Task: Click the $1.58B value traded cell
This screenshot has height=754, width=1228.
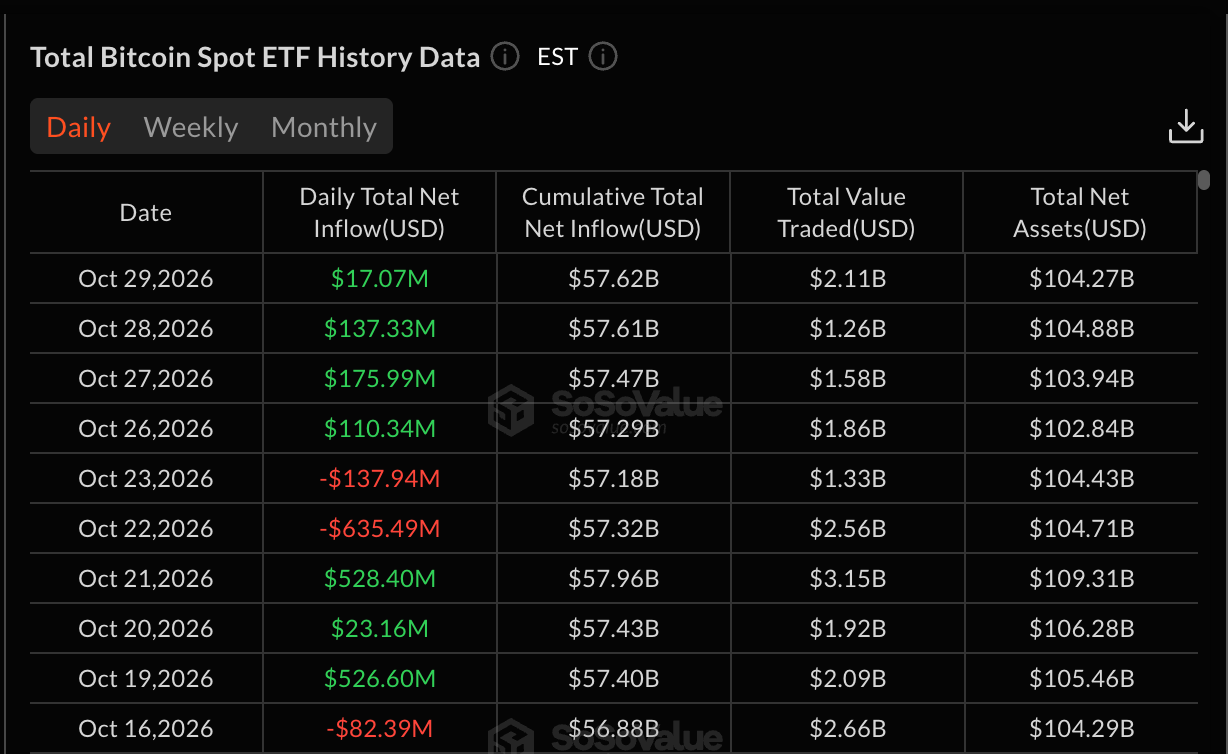Action: pos(848,378)
